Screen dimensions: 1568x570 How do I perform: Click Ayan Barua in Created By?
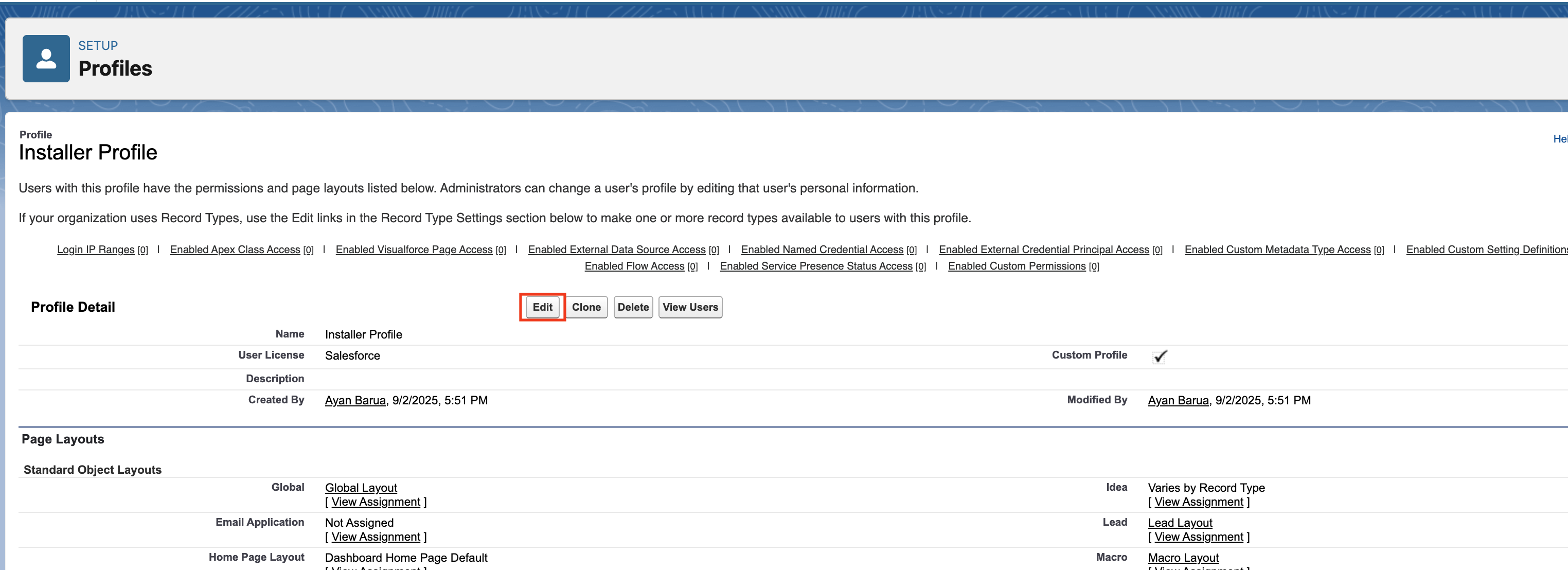[355, 400]
